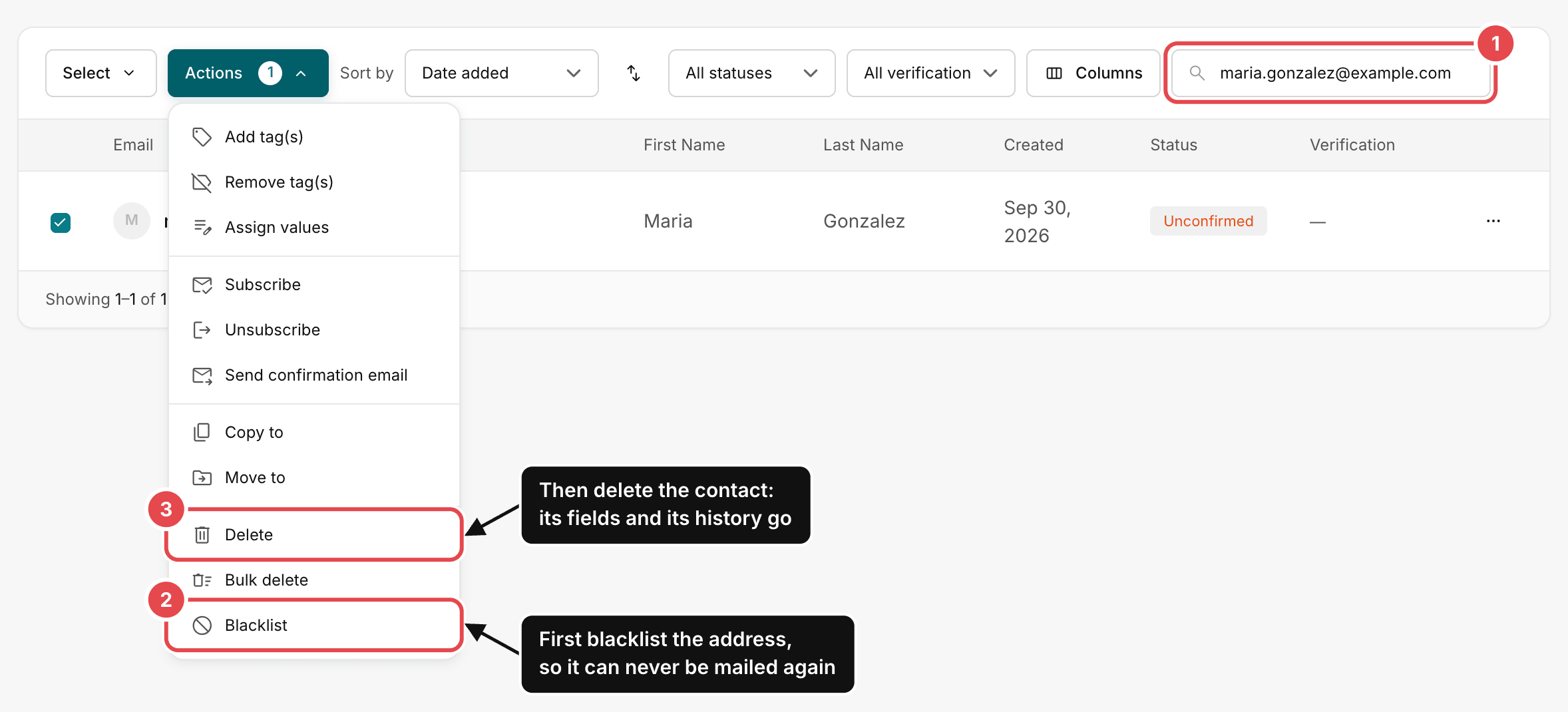Click the Status column header
The height and width of the screenshot is (712, 1568).
coord(1173,145)
